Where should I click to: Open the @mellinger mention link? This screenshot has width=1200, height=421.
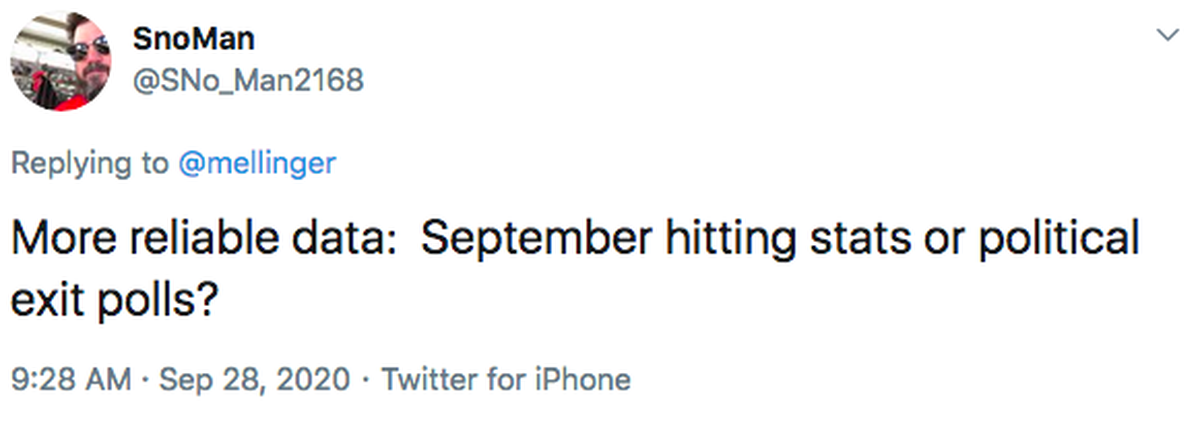coord(257,164)
